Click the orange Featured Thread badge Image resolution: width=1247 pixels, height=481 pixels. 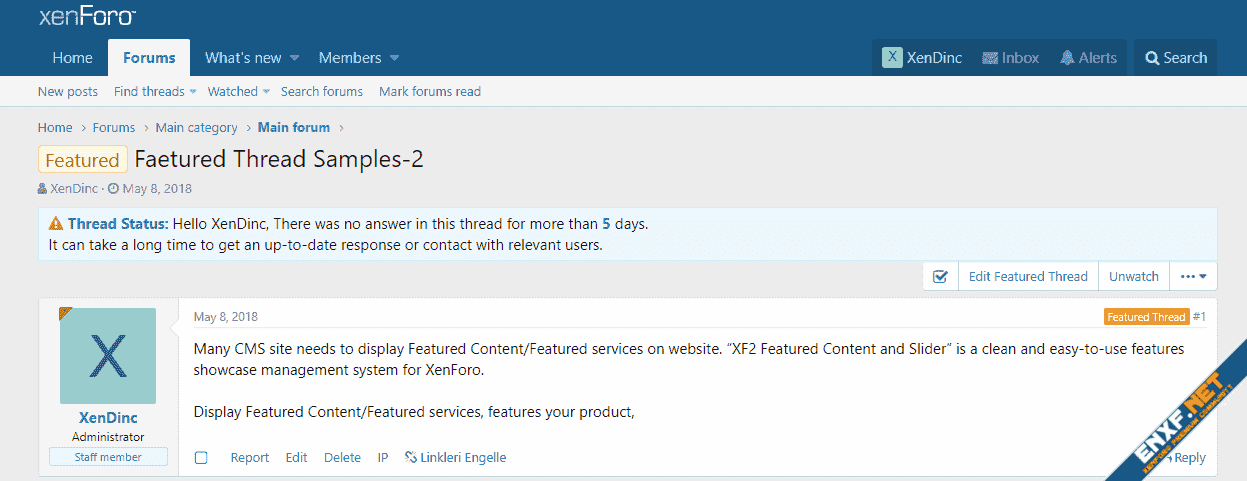click(x=1146, y=317)
